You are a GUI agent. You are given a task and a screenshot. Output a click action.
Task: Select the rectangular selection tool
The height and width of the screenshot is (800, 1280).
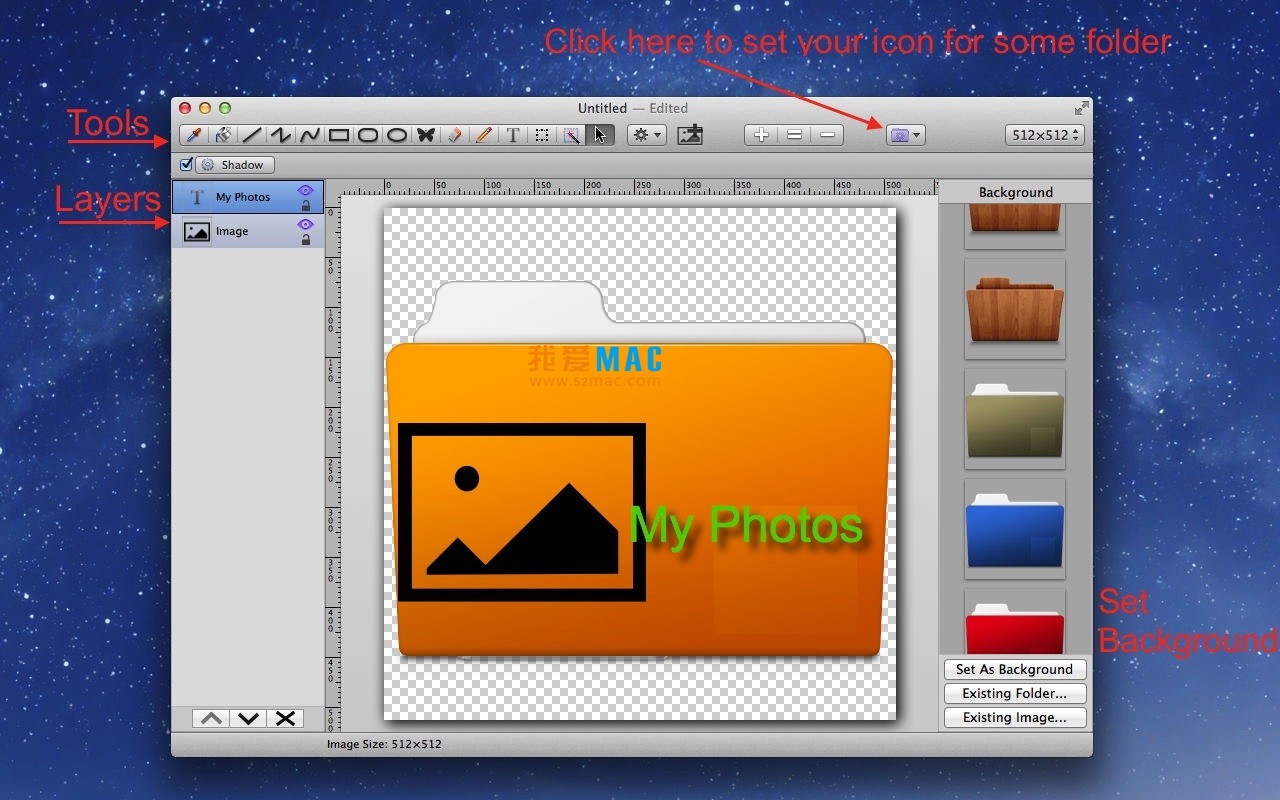[x=541, y=134]
